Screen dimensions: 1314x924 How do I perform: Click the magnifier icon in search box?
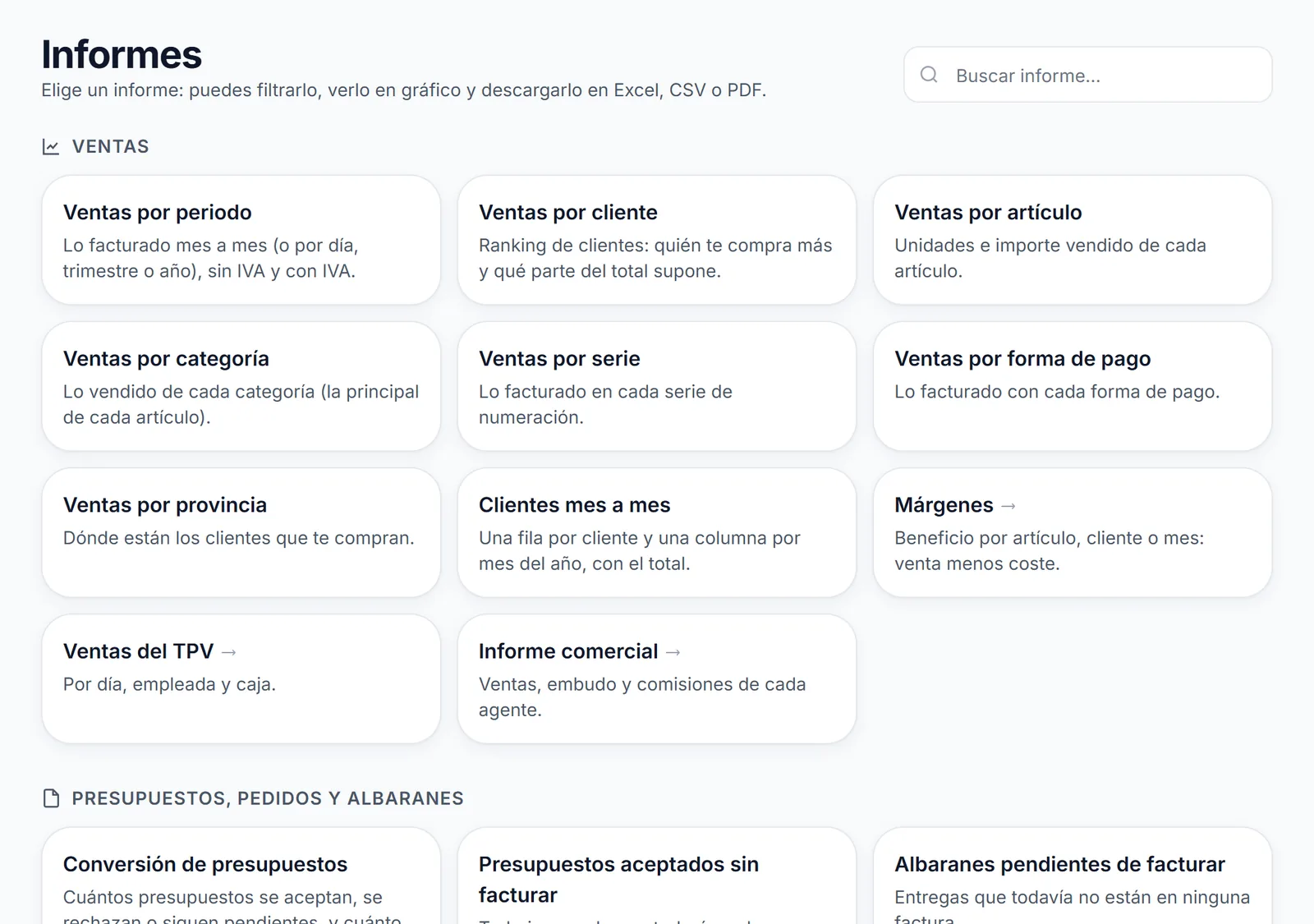(929, 75)
